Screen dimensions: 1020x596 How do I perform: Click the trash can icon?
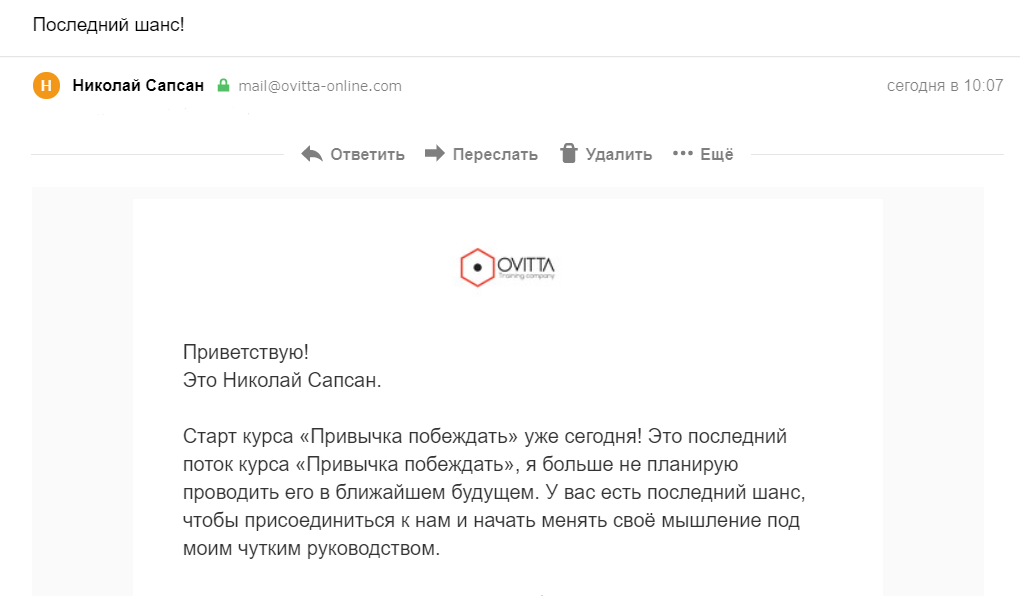pyautogui.click(x=569, y=154)
